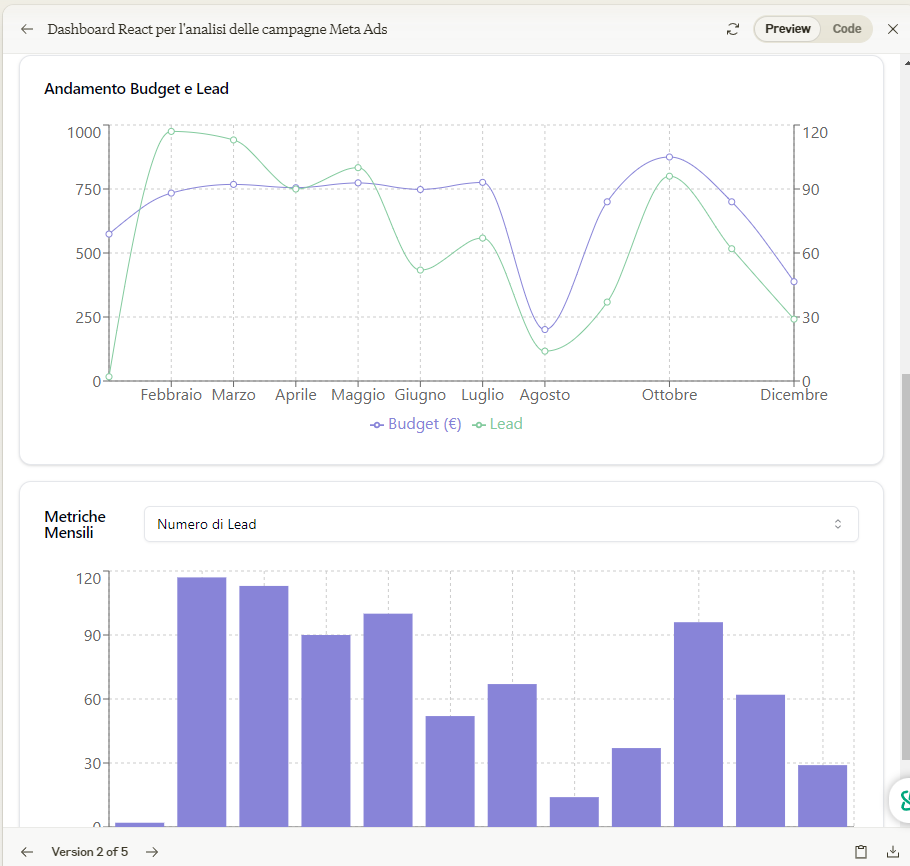Click the "1000" left axis value
The image size is (910, 866).
coord(84,133)
